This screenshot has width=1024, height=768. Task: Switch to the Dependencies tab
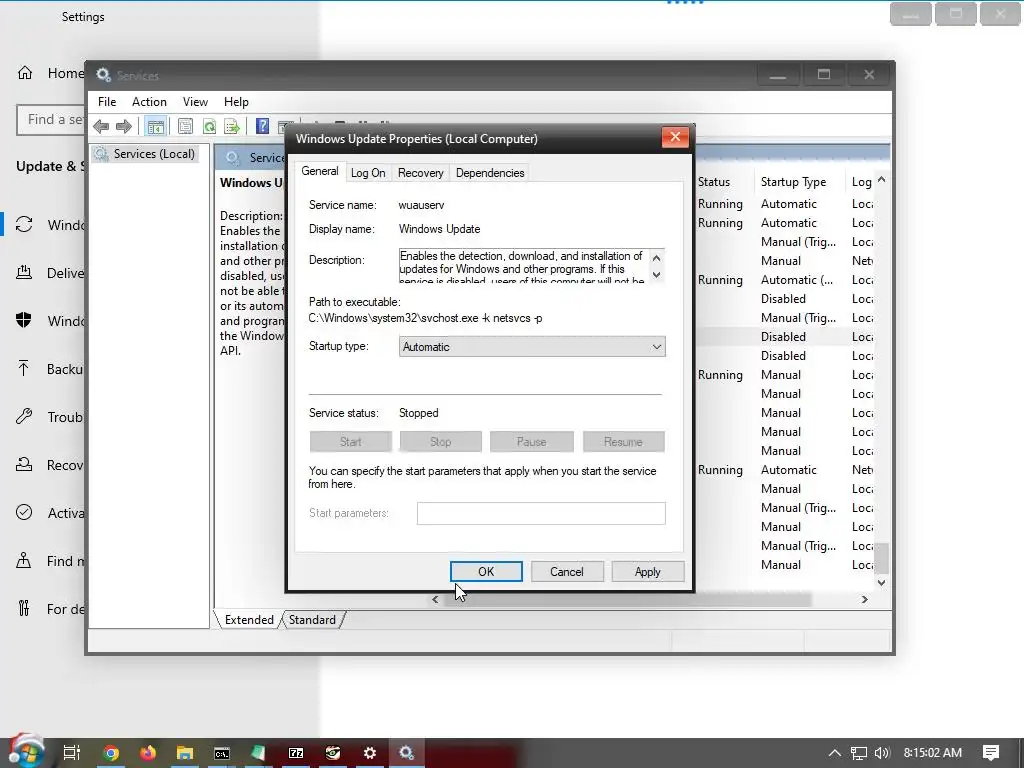coord(490,173)
